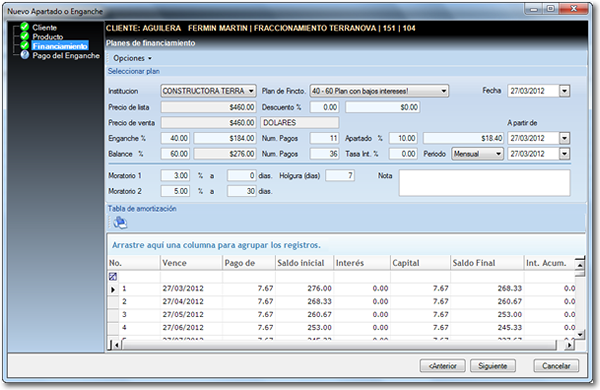Select the Financiamiento step in the tree
This screenshot has height=390, width=600.
click(60, 46)
